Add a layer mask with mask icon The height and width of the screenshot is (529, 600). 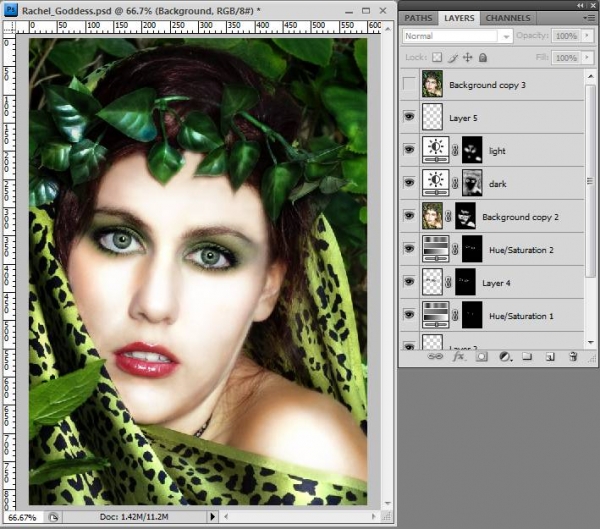click(481, 357)
